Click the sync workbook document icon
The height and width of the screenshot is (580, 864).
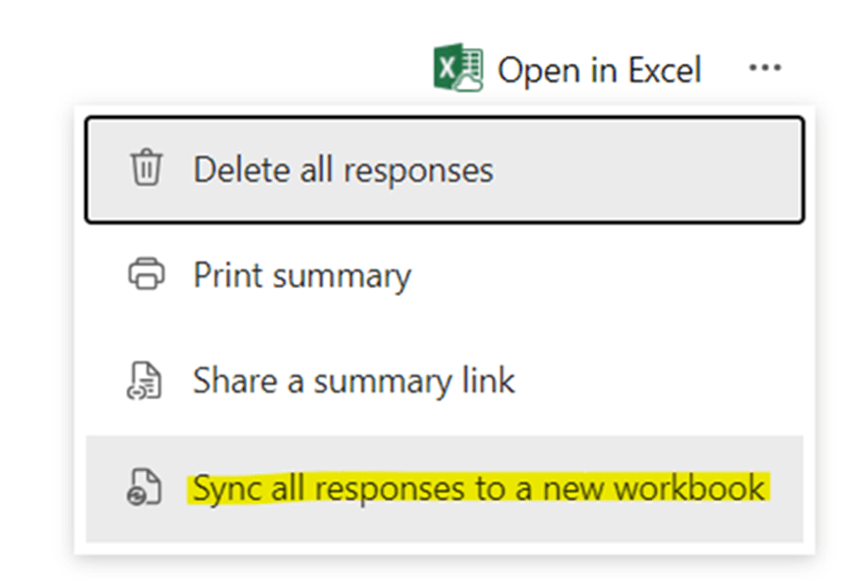[144, 487]
